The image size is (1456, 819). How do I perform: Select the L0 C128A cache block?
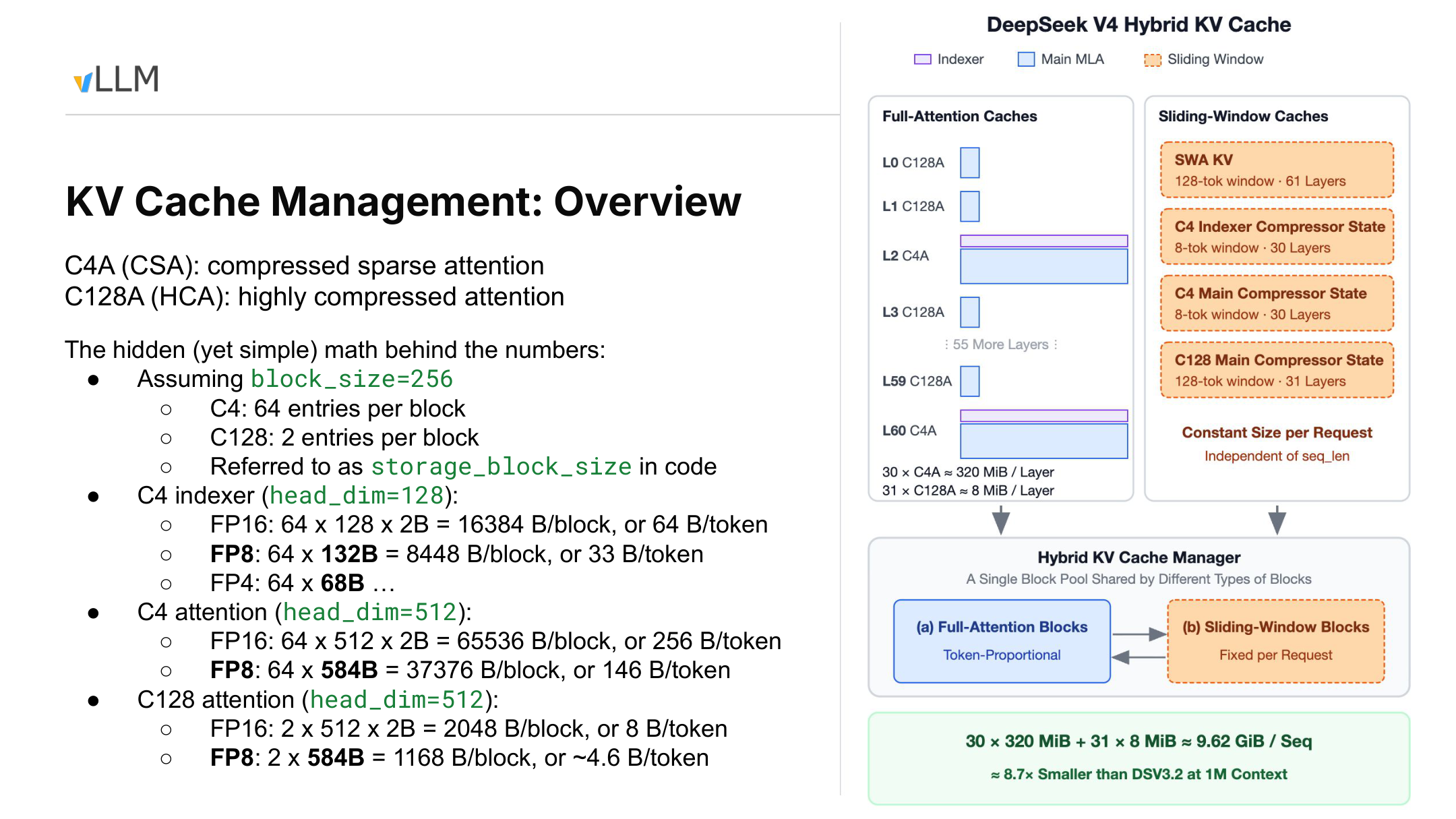point(969,162)
